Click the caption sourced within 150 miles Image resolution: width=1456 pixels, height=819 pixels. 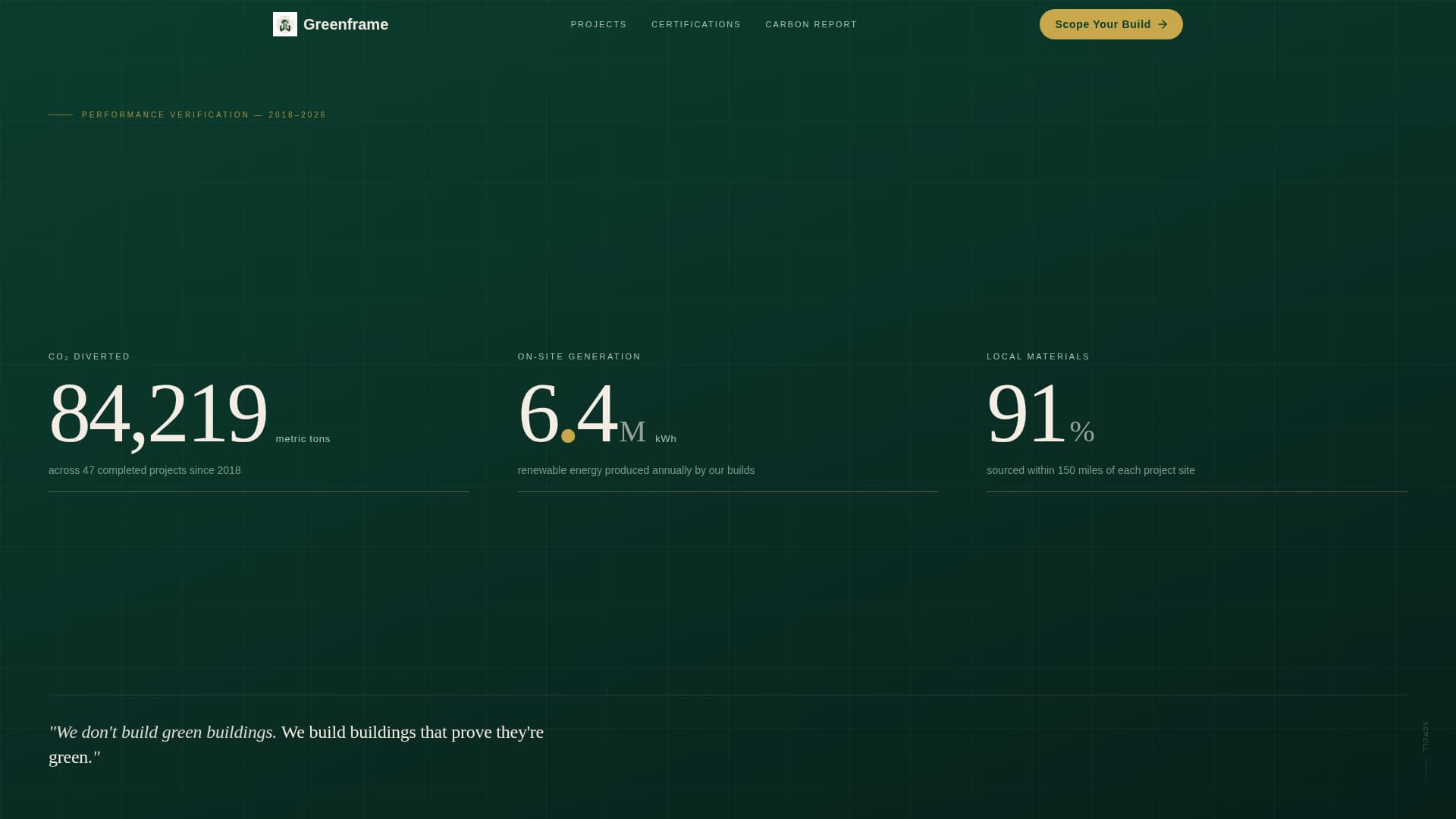point(1090,470)
